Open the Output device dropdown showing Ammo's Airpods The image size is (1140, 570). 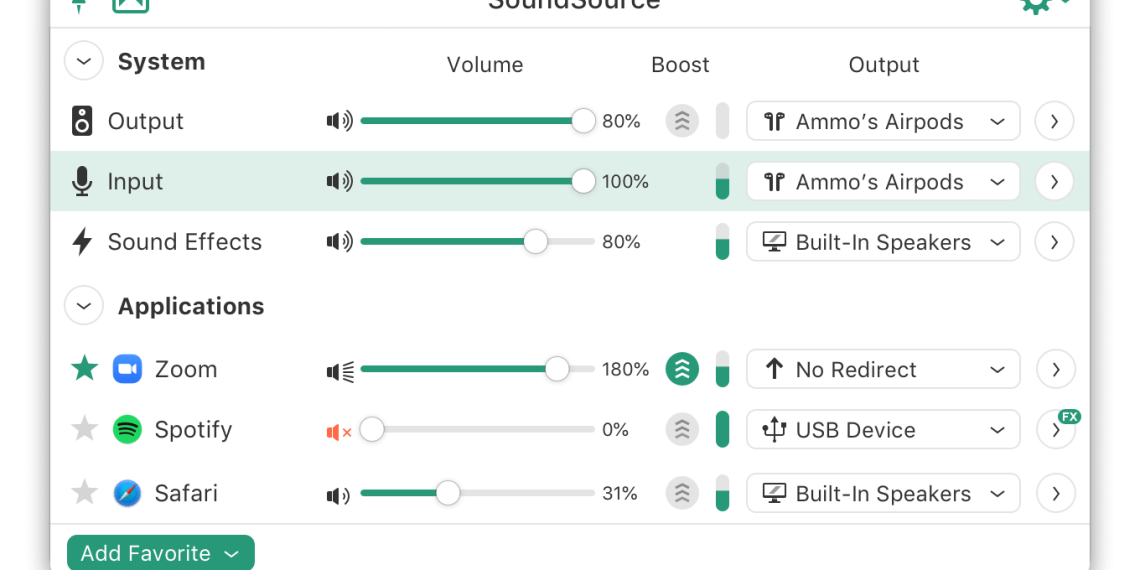[883, 122]
